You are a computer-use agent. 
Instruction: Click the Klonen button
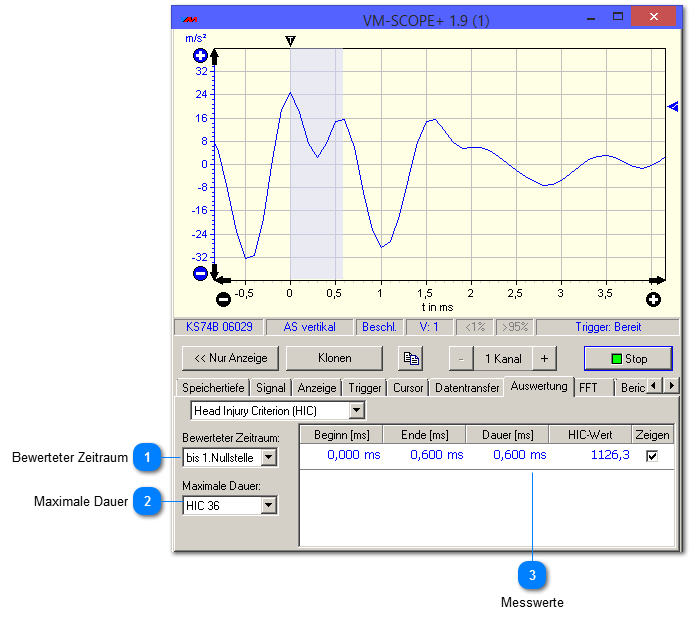tap(334, 358)
